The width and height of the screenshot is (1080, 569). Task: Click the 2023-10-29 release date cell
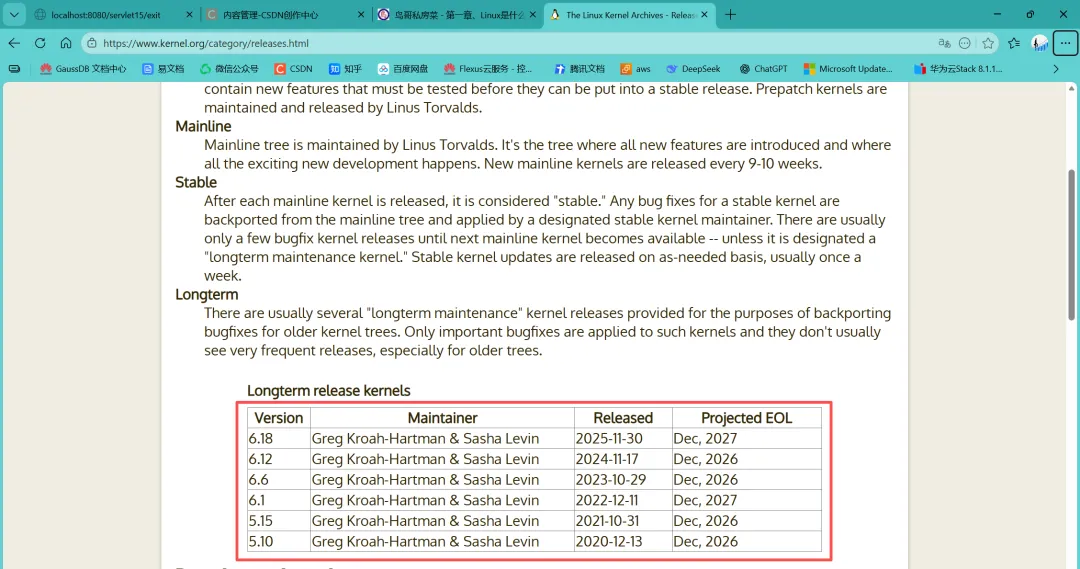[623, 479]
